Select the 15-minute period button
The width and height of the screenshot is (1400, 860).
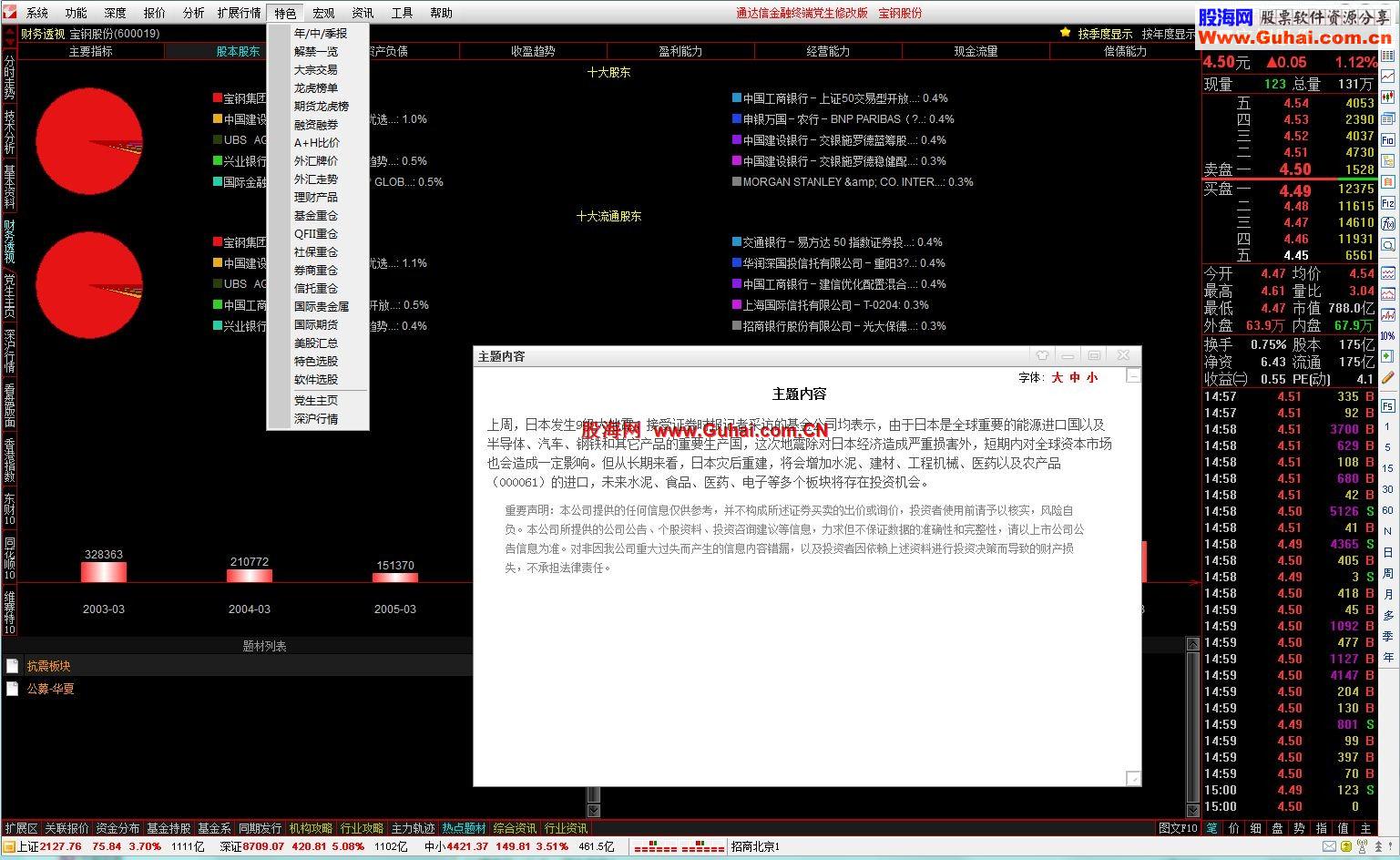(x=1388, y=468)
